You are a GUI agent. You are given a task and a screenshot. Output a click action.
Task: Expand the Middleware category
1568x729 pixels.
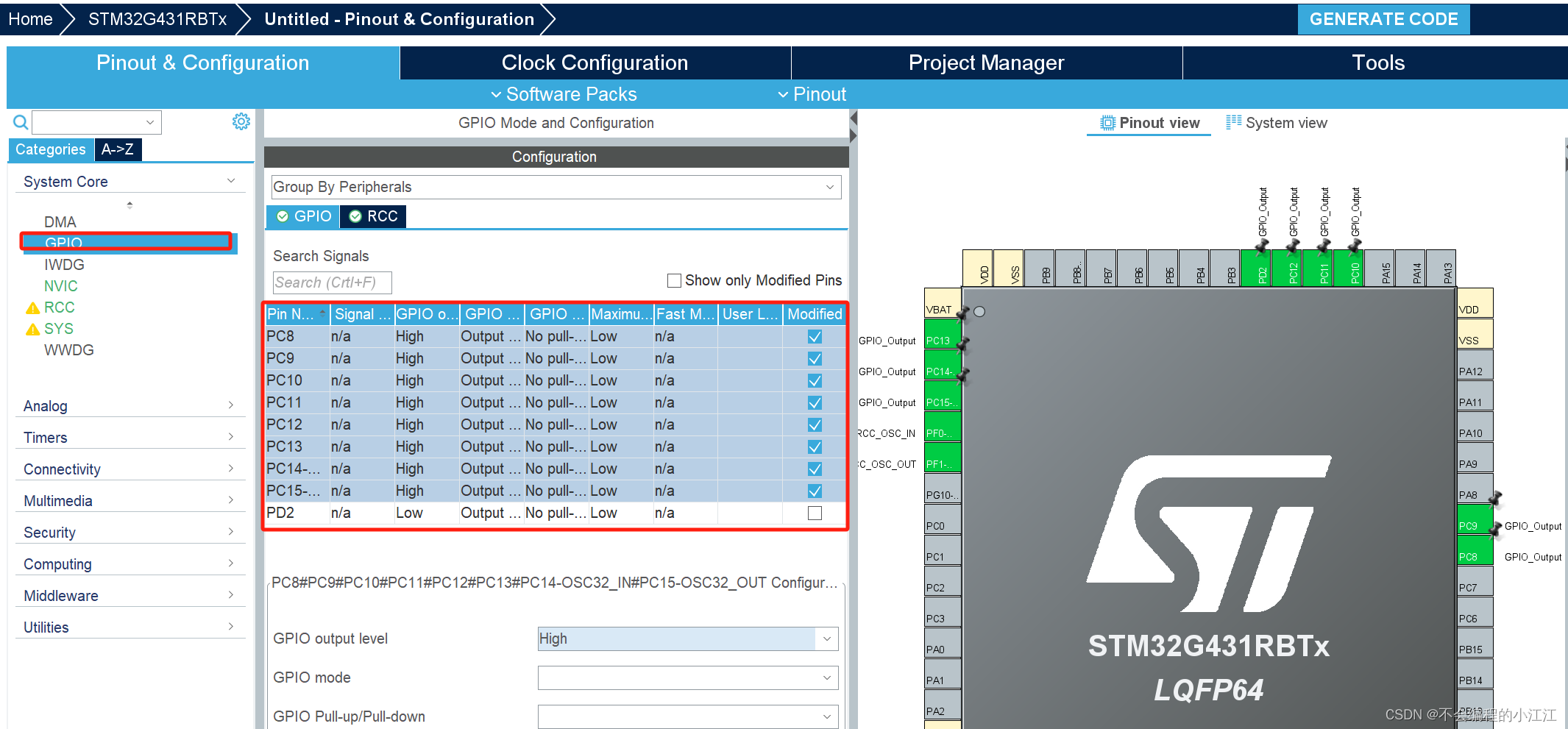(x=130, y=595)
